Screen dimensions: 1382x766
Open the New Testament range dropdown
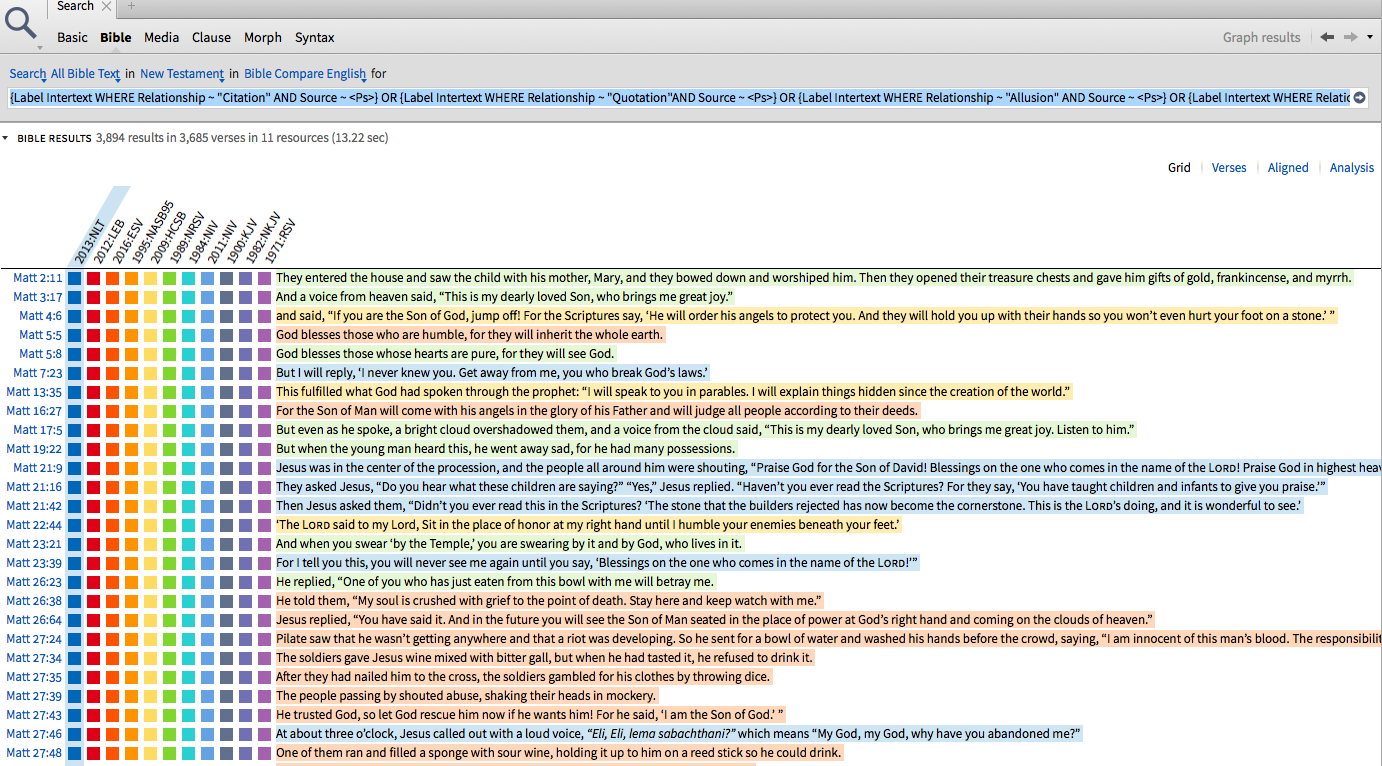pyautogui.click(x=182, y=73)
